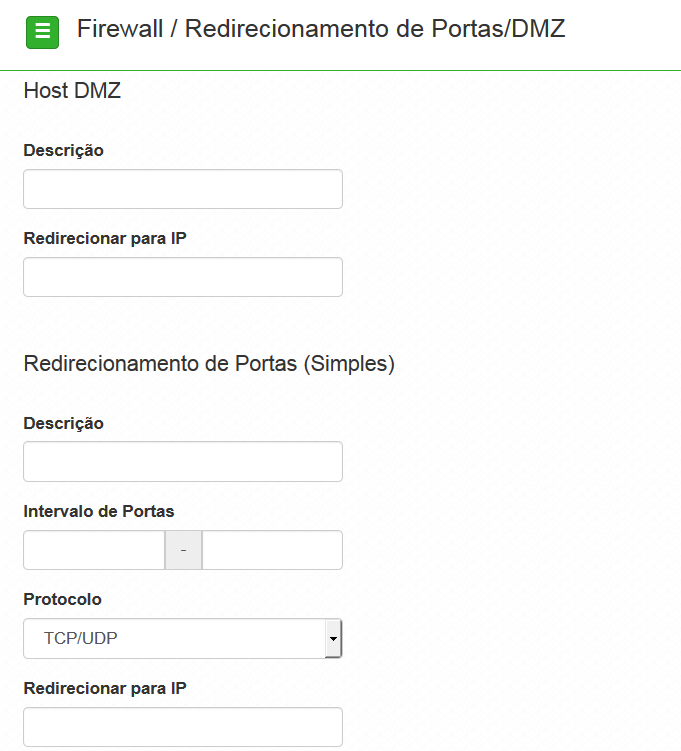The image size is (681, 751).
Task: Click the Host DMZ section heading
Action: (x=72, y=91)
